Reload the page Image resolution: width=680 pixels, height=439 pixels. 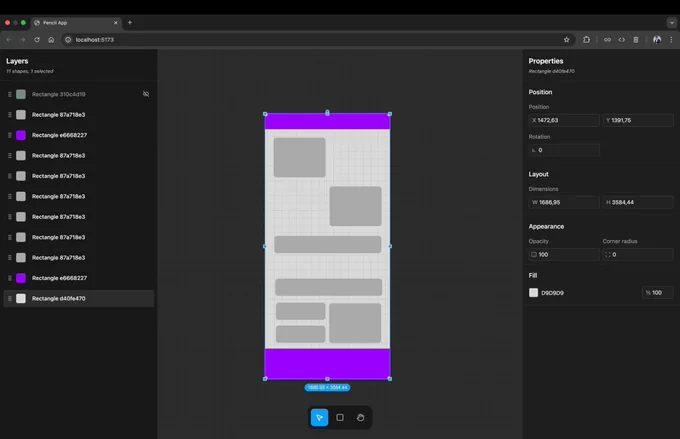[x=37, y=39]
